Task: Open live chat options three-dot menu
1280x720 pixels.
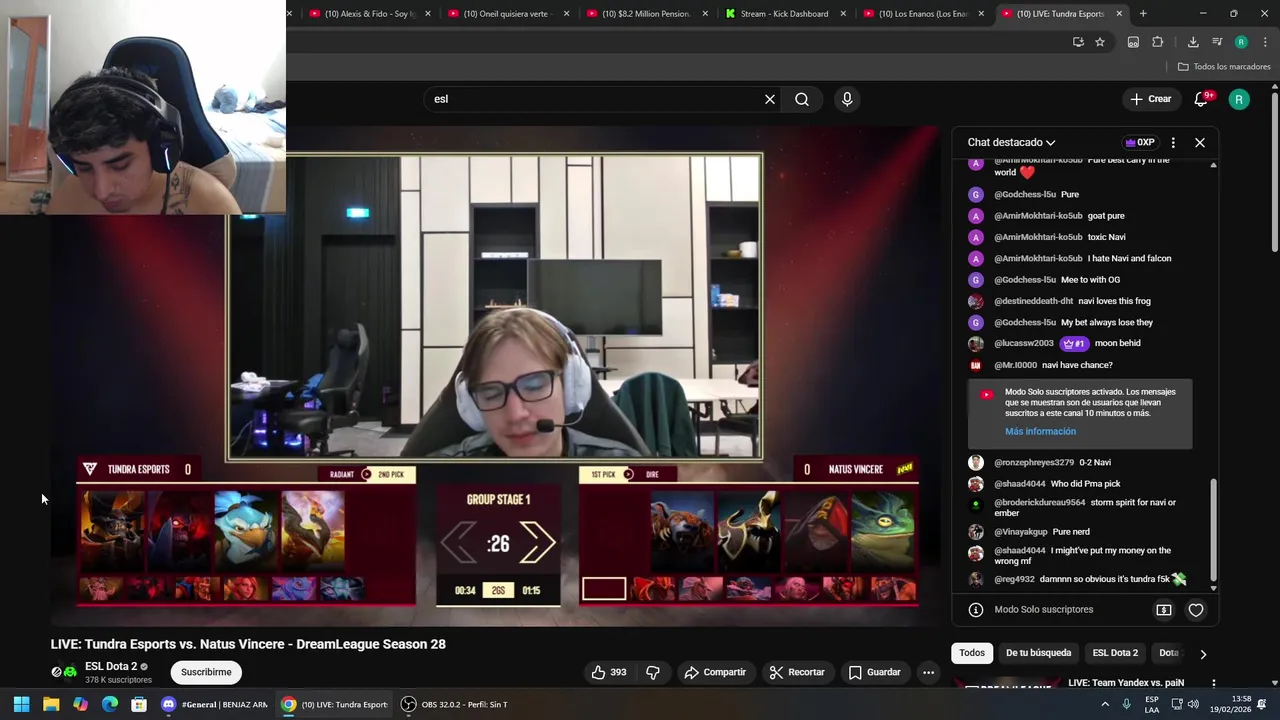Action: [1173, 143]
